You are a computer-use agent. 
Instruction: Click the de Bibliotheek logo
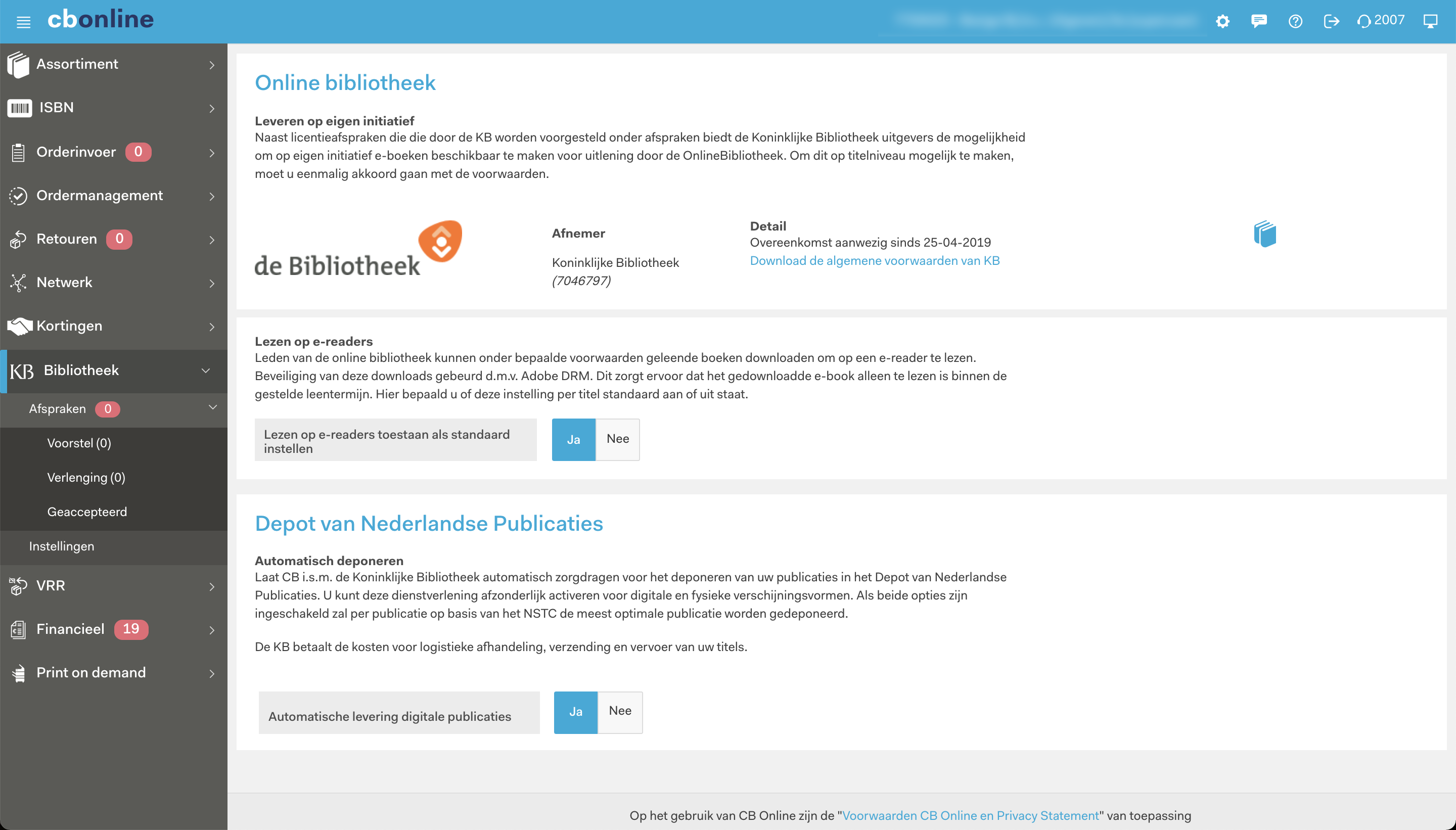click(358, 249)
